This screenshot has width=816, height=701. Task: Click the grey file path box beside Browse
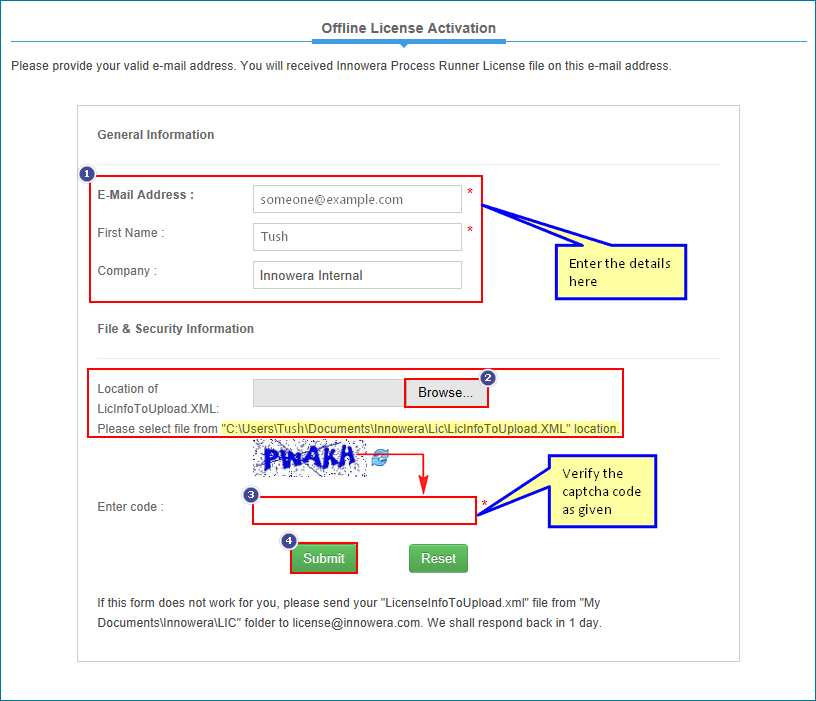pos(329,393)
